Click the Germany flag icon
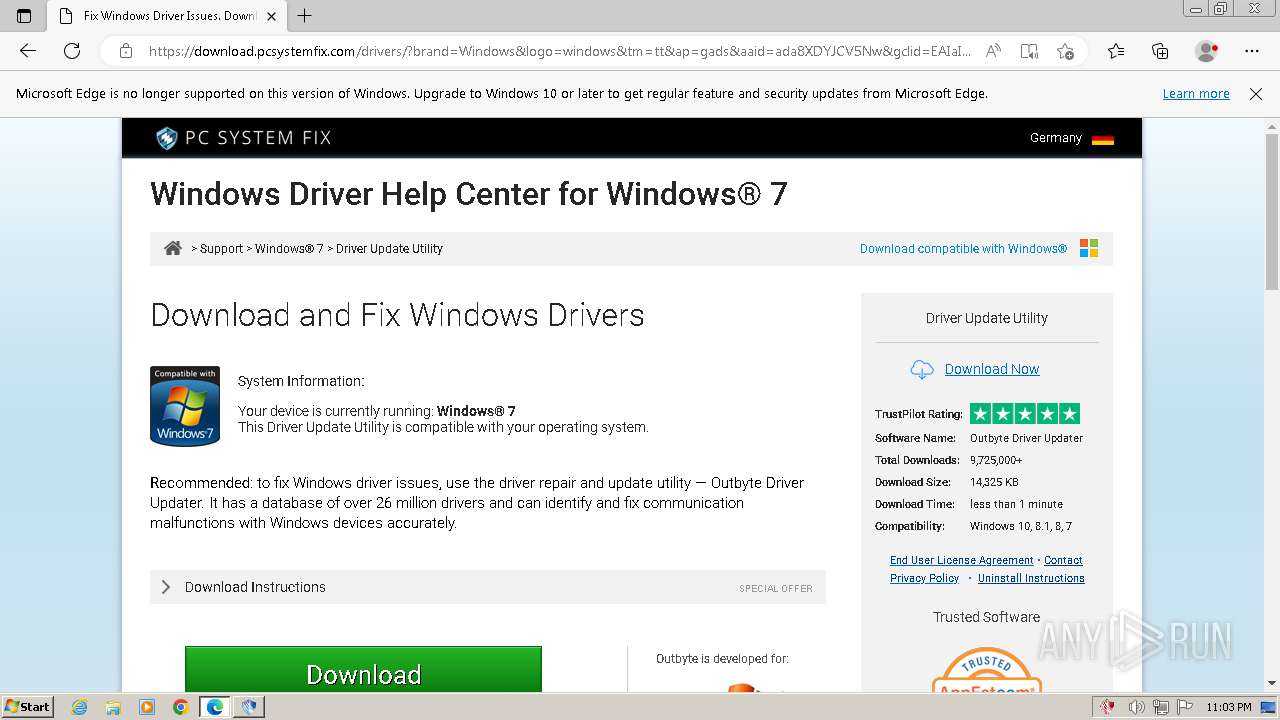This screenshot has width=1280, height=720. (x=1102, y=139)
